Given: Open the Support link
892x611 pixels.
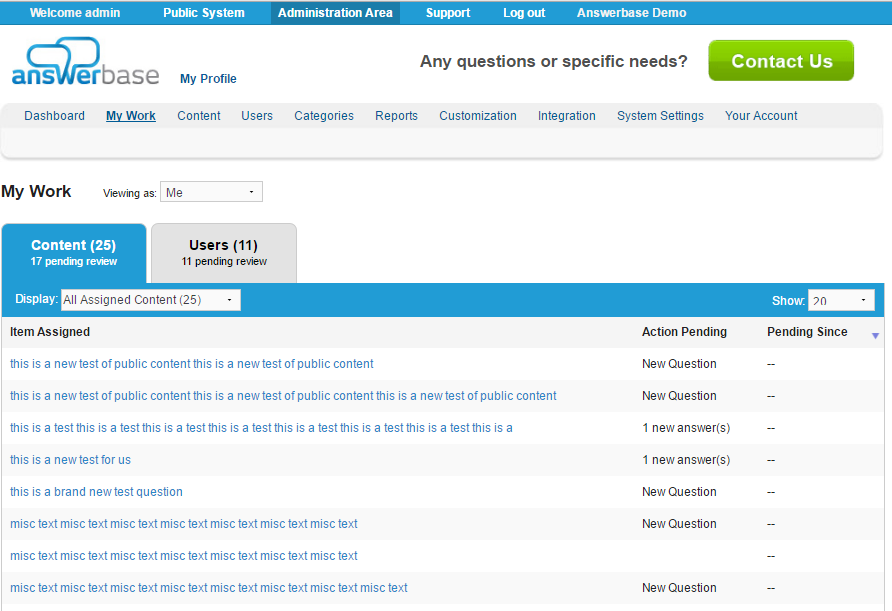Looking at the screenshot, I should (448, 13).
